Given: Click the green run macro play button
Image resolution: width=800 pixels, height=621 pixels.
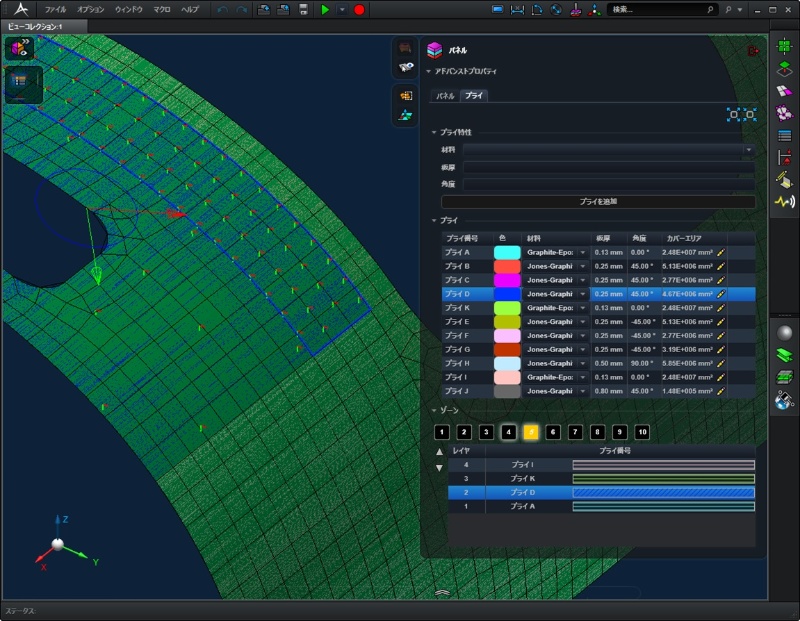Looking at the screenshot, I should pos(325,9).
